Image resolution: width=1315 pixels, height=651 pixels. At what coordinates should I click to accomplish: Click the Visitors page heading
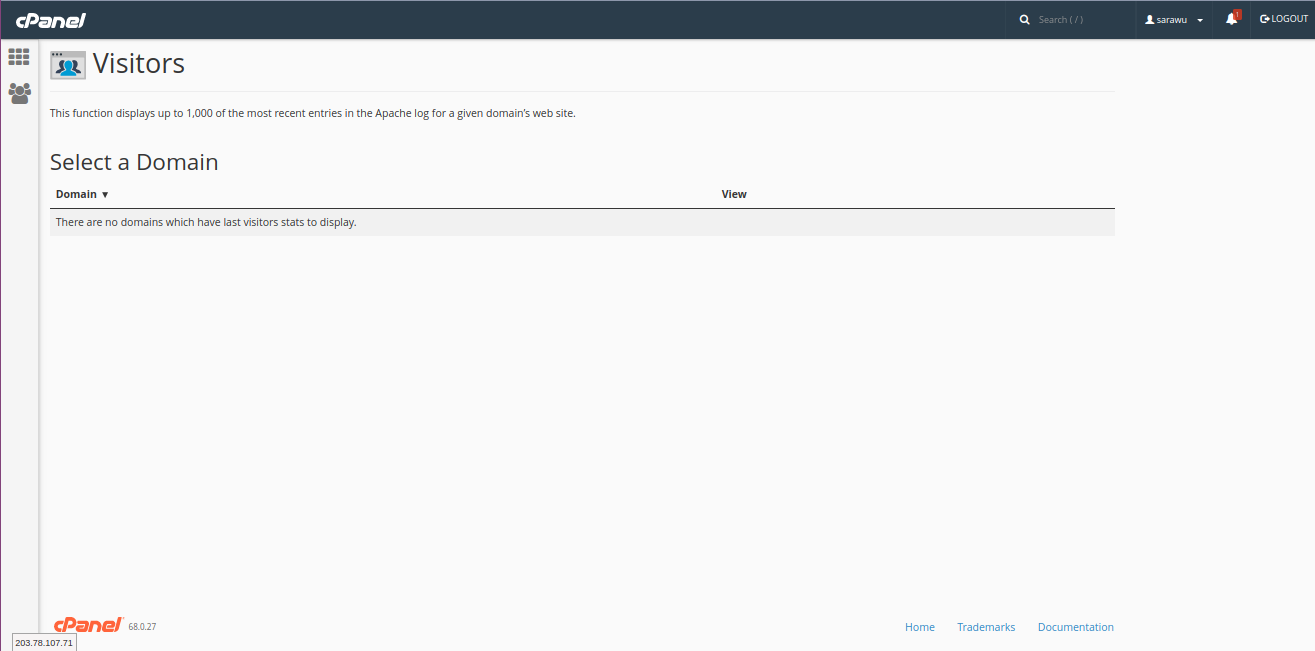(x=139, y=64)
